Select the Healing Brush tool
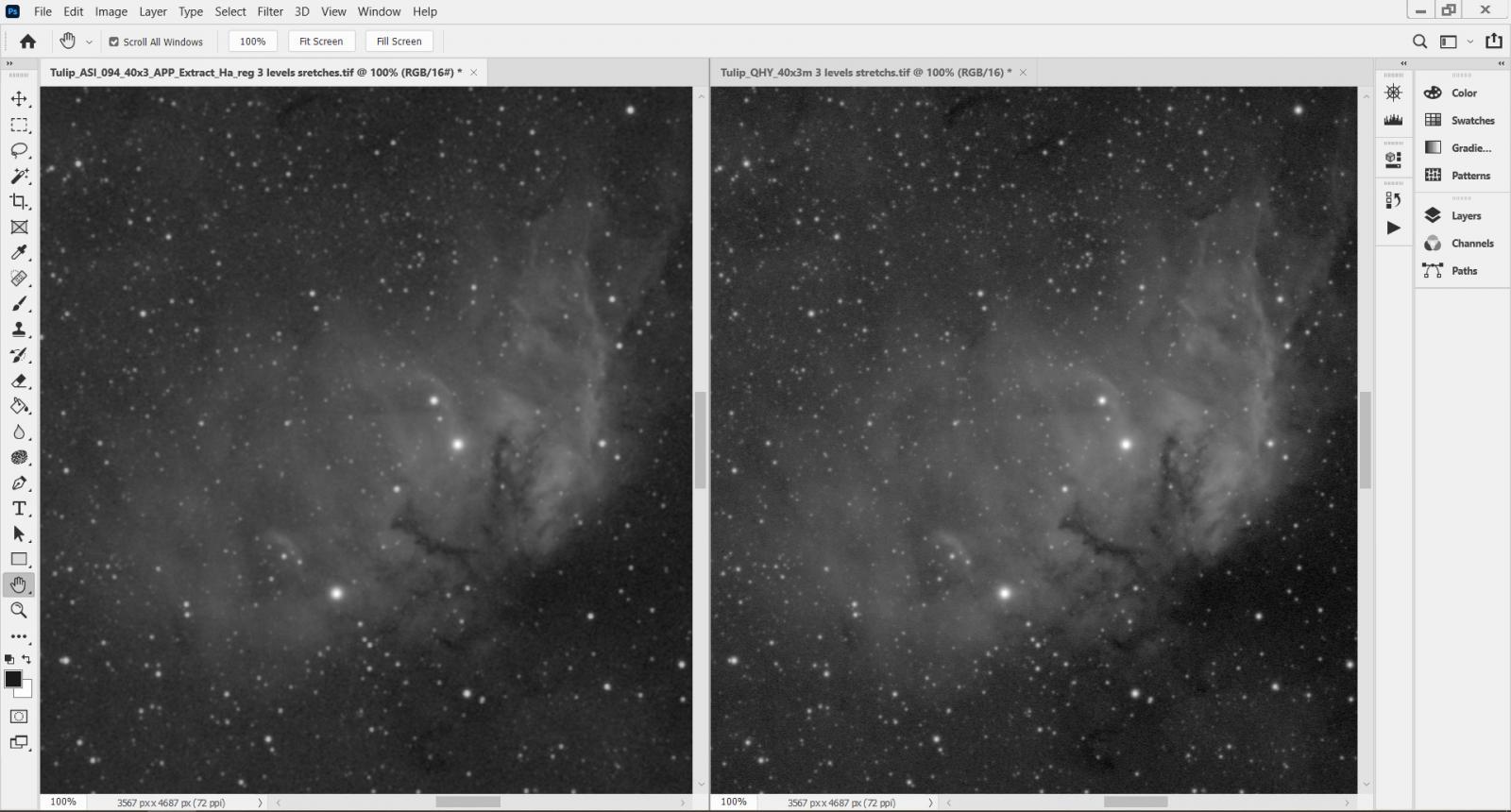Viewport: 1511px width, 812px height. 19,278
